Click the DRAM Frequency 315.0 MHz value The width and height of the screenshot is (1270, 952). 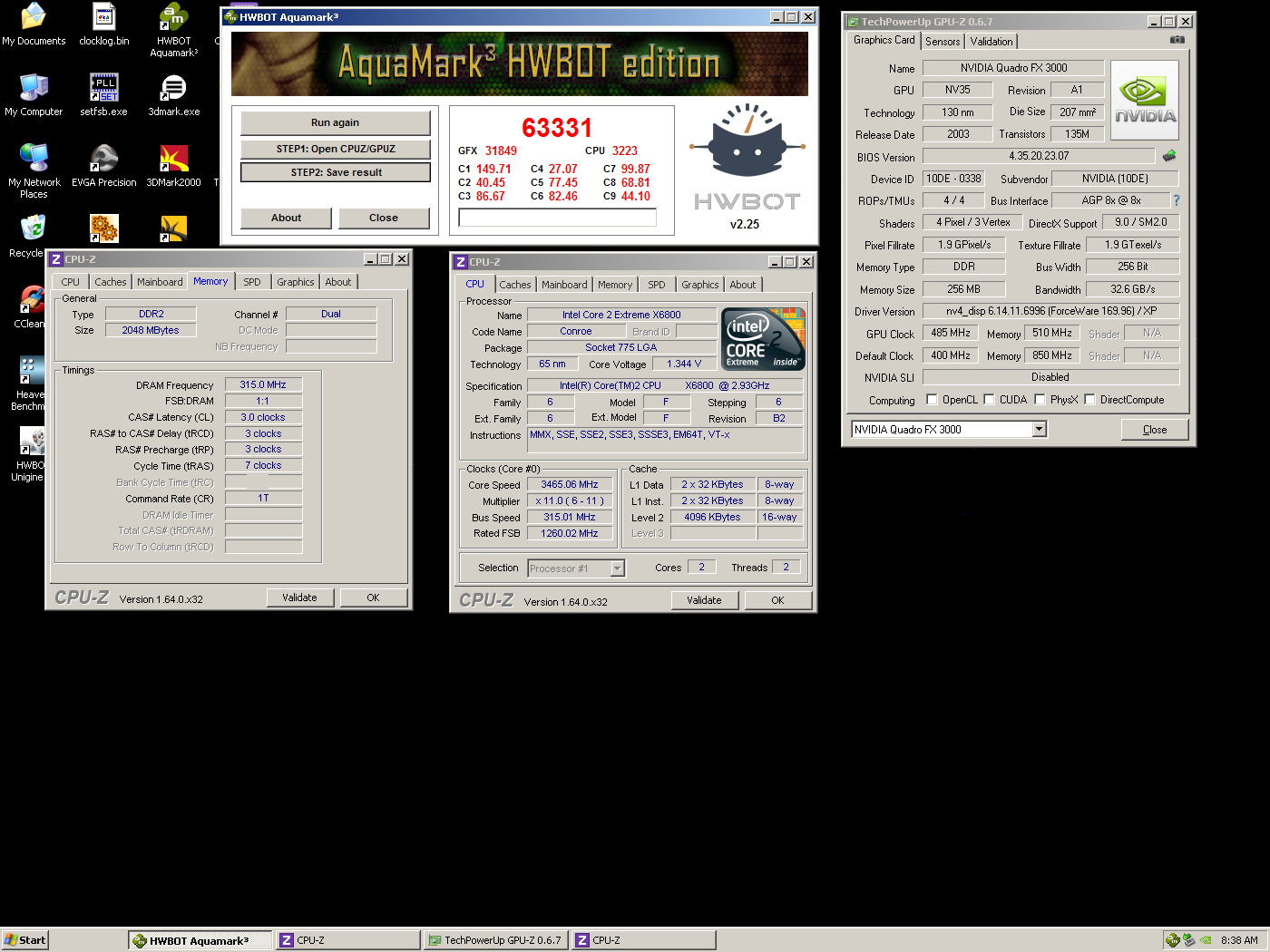(x=263, y=384)
